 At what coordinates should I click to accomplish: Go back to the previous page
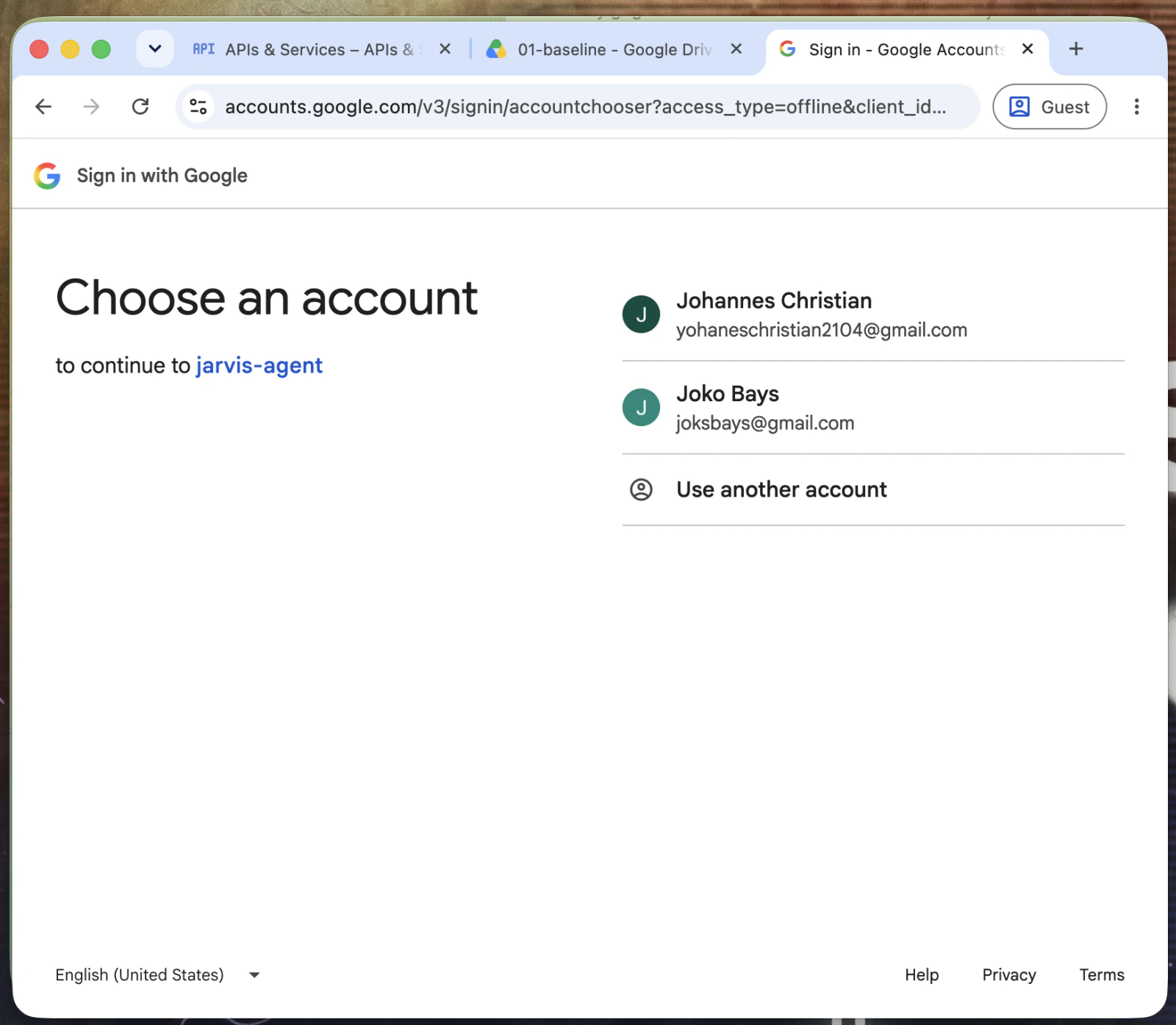tap(43, 107)
